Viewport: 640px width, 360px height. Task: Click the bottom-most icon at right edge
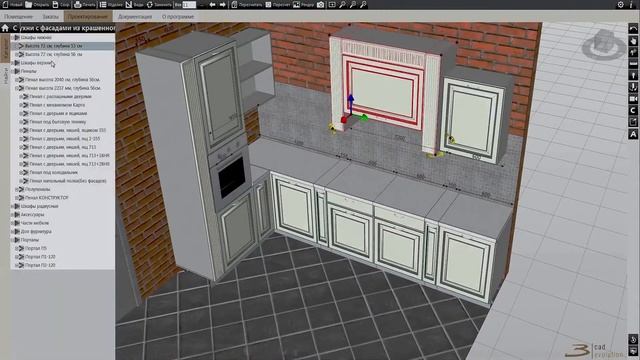[633, 350]
